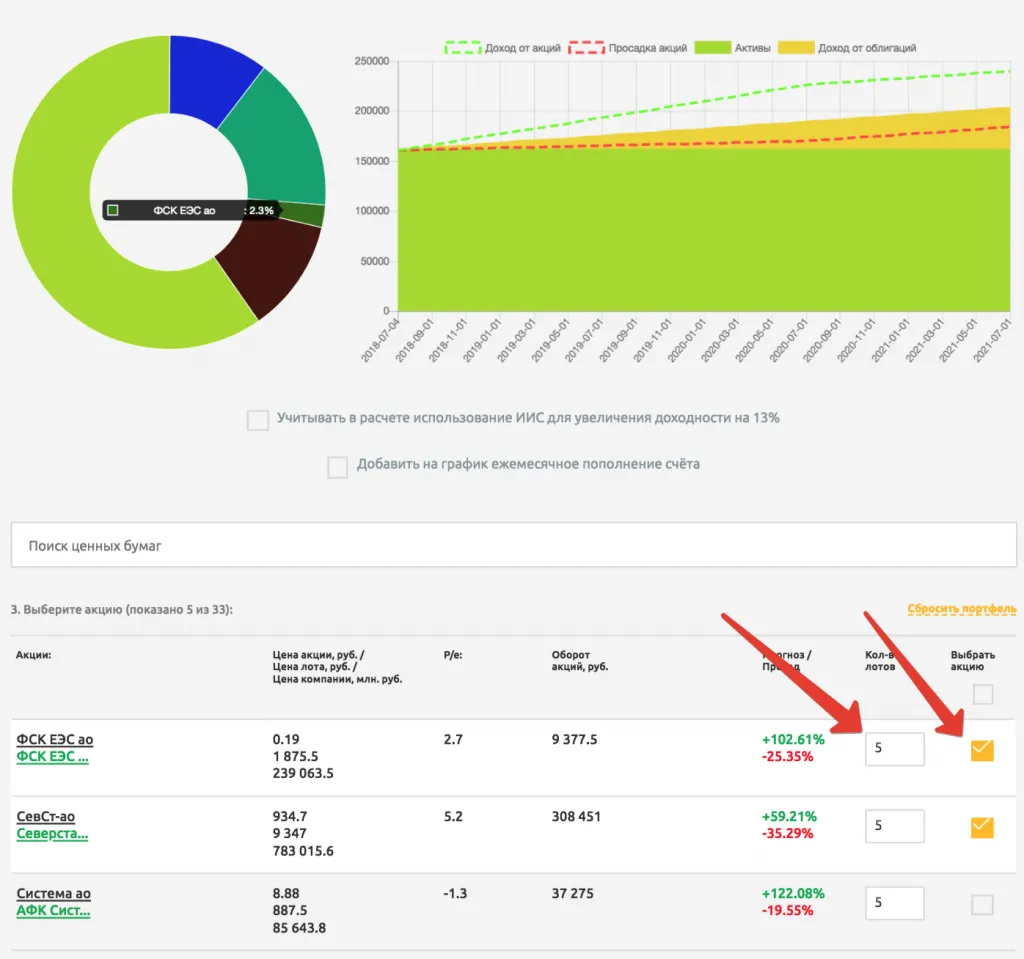Open the Северсталь company link
1024x959 pixels.
pos(52,834)
